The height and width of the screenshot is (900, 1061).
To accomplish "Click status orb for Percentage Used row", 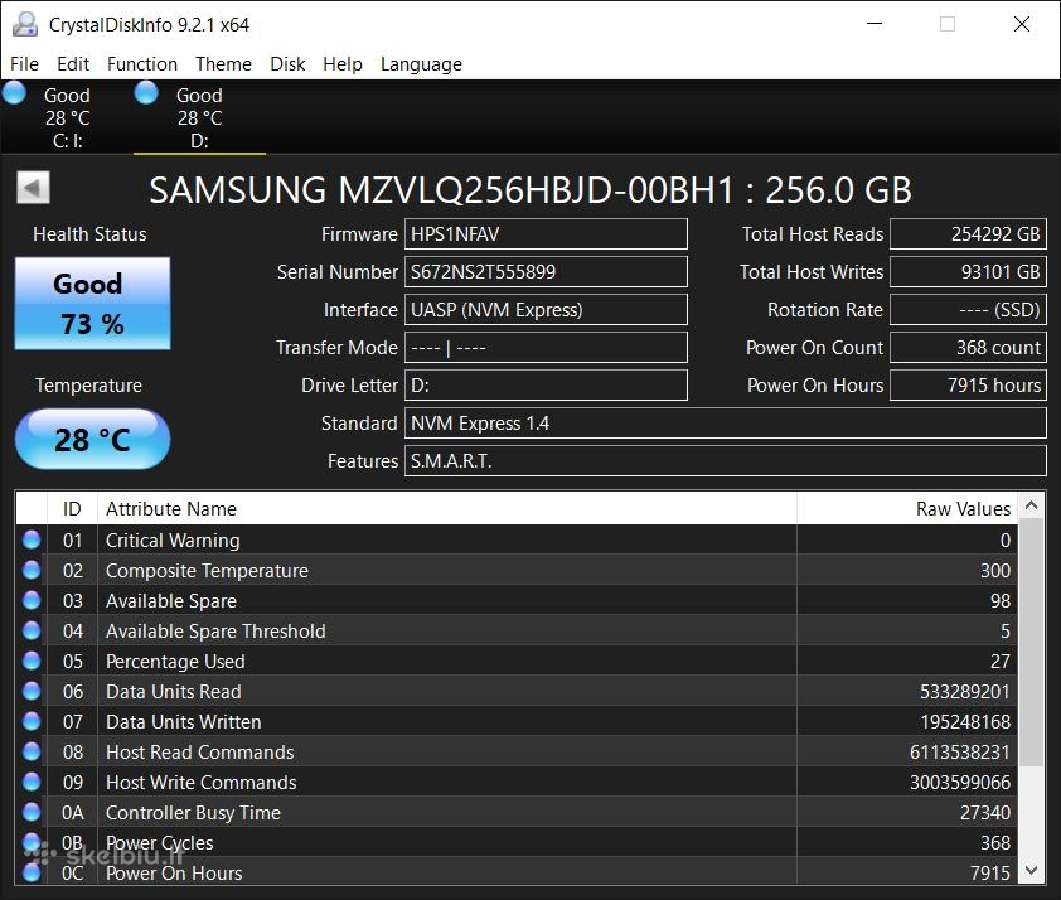I will pos(31,660).
